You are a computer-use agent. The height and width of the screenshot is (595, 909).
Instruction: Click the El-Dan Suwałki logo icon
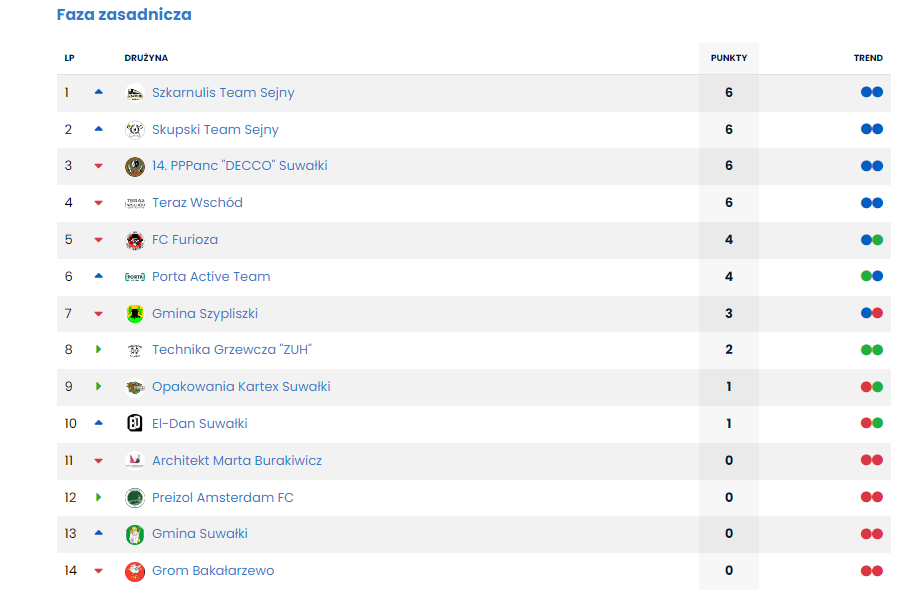coord(134,424)
